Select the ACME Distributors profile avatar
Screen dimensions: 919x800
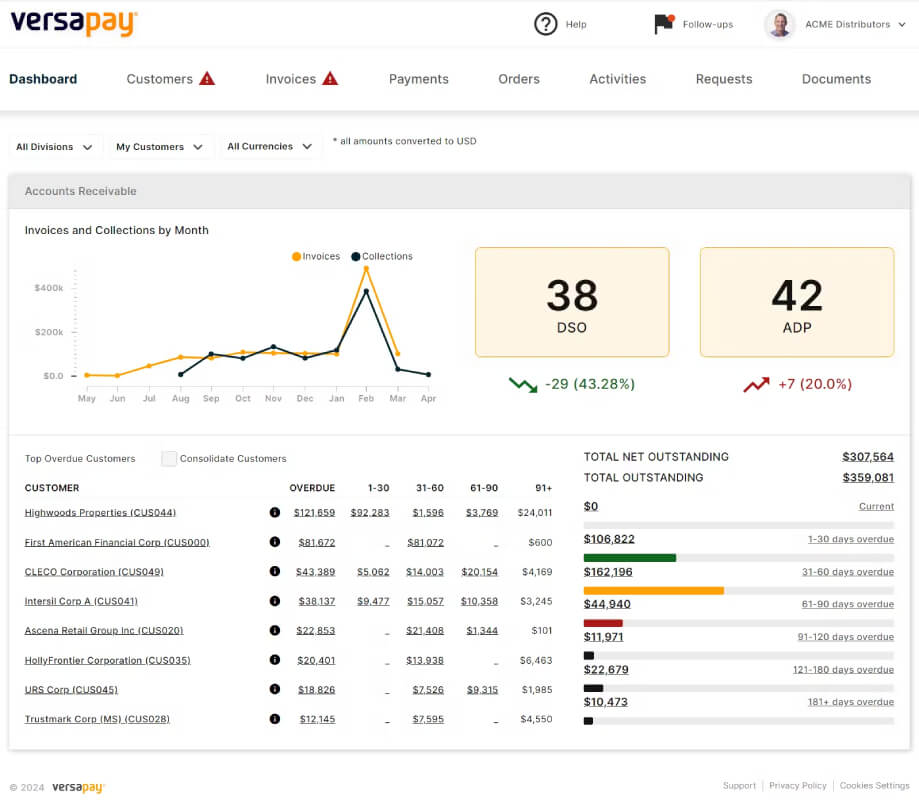(780, 25)
